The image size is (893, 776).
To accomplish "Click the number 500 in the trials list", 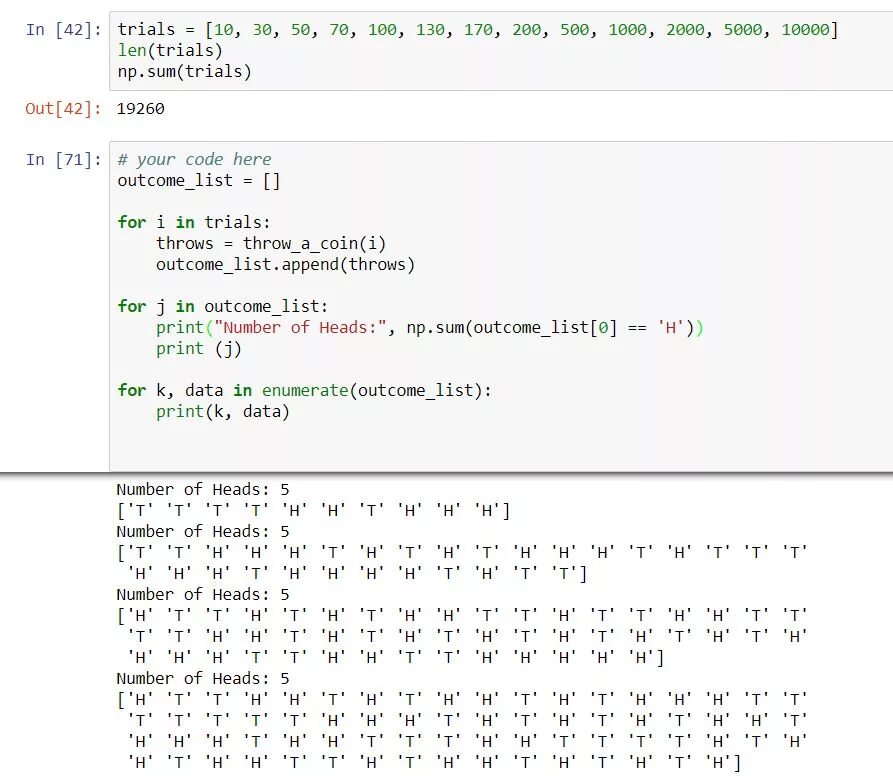I will coord(574,30).
